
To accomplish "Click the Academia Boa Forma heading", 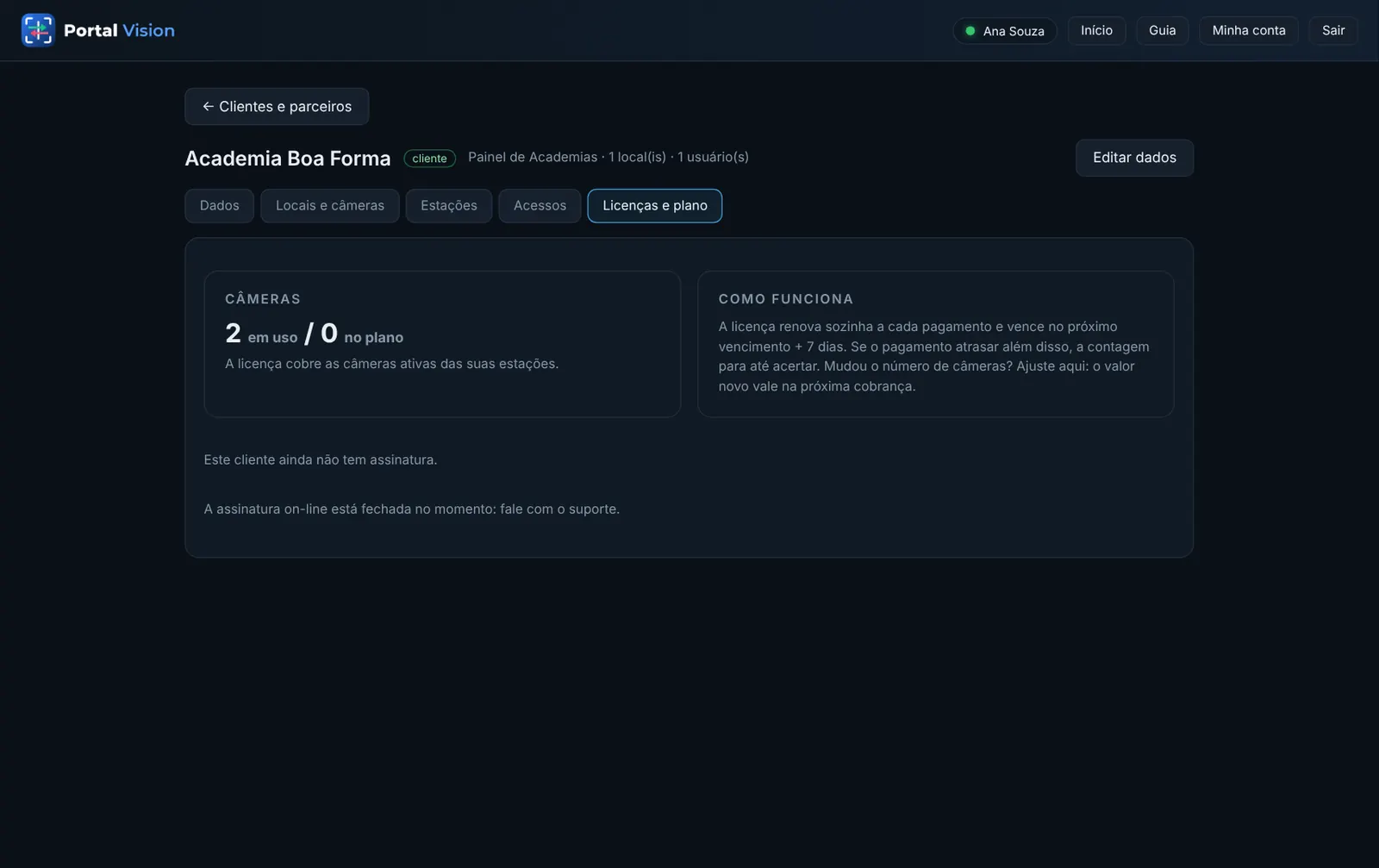I will (x=288, y=159).
